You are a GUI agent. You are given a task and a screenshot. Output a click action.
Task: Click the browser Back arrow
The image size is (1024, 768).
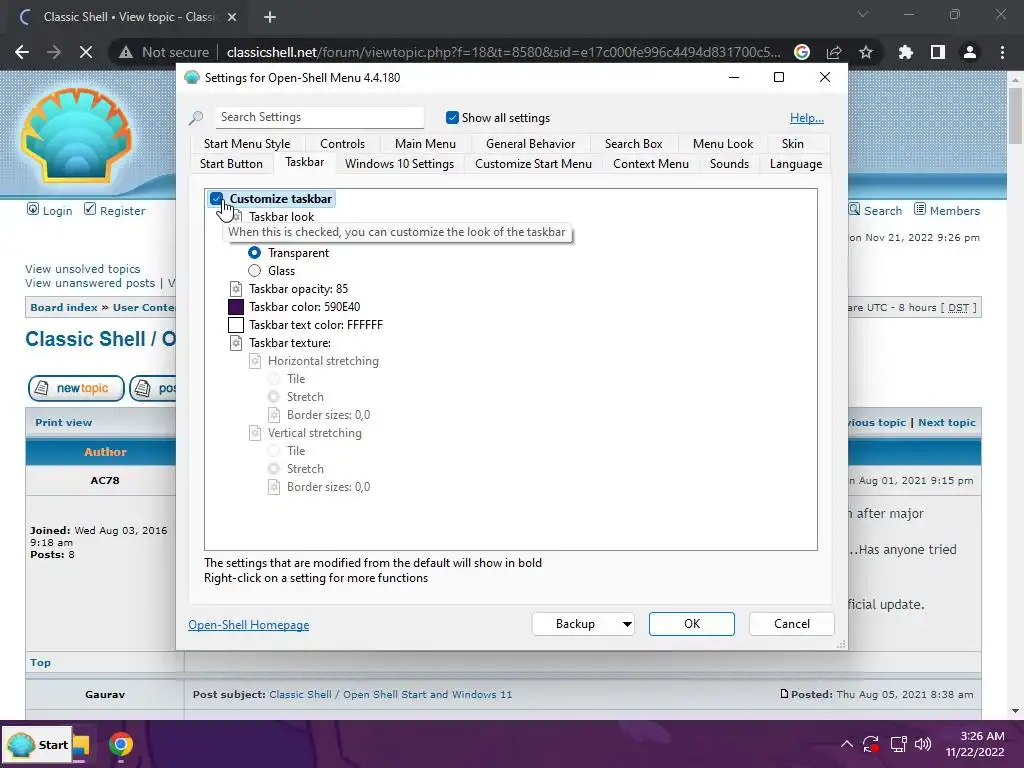coord(22,52)
